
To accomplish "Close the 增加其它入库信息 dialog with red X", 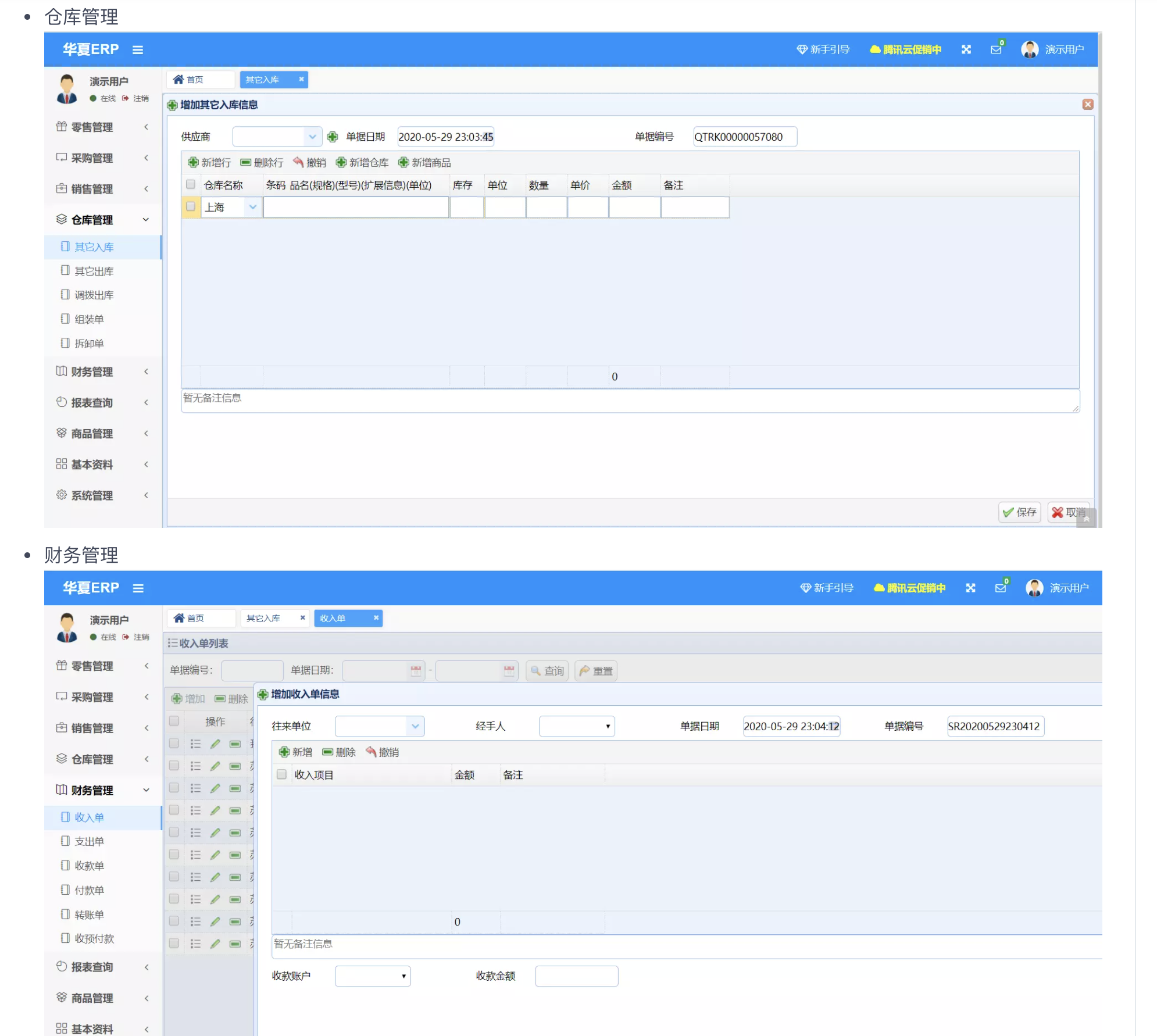I will 1087,104.
